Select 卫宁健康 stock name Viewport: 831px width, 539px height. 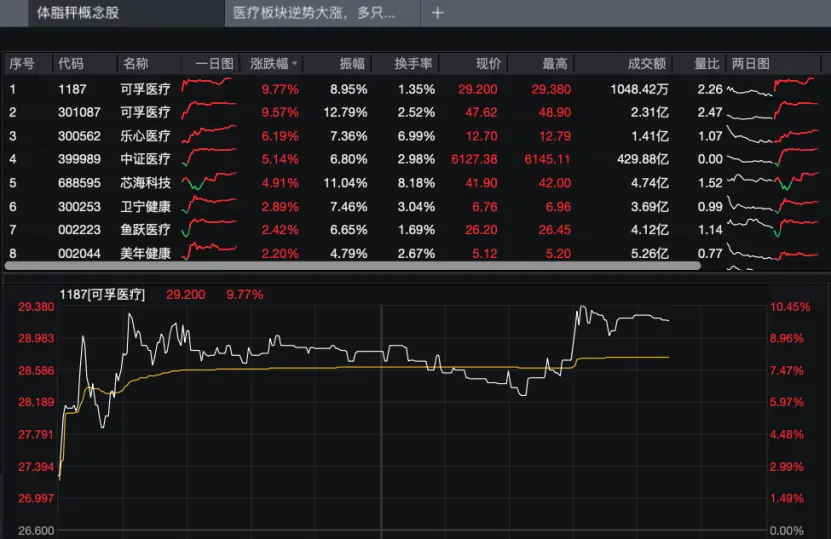[x=145, y=206]
